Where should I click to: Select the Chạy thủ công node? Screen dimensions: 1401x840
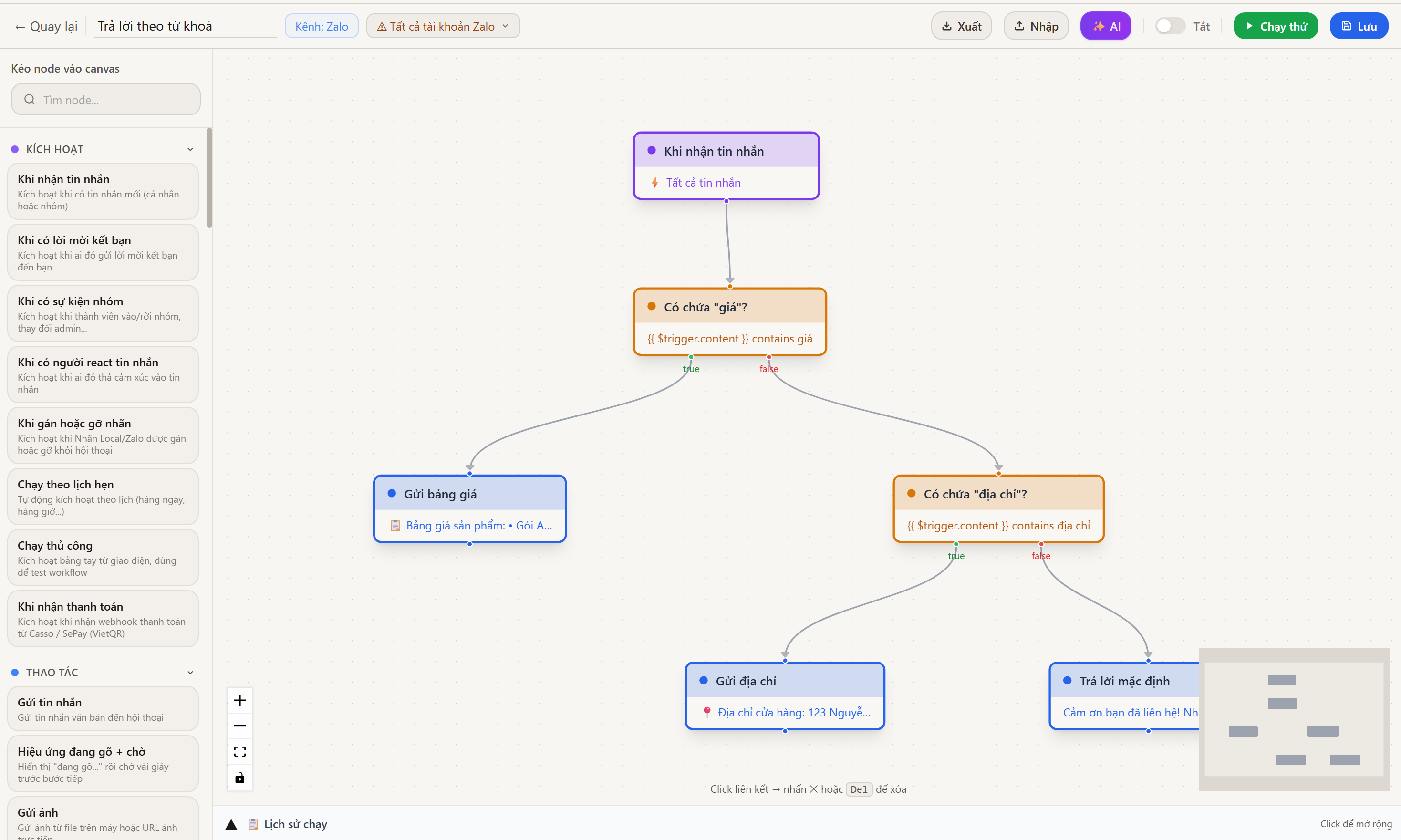coord(103,558)
